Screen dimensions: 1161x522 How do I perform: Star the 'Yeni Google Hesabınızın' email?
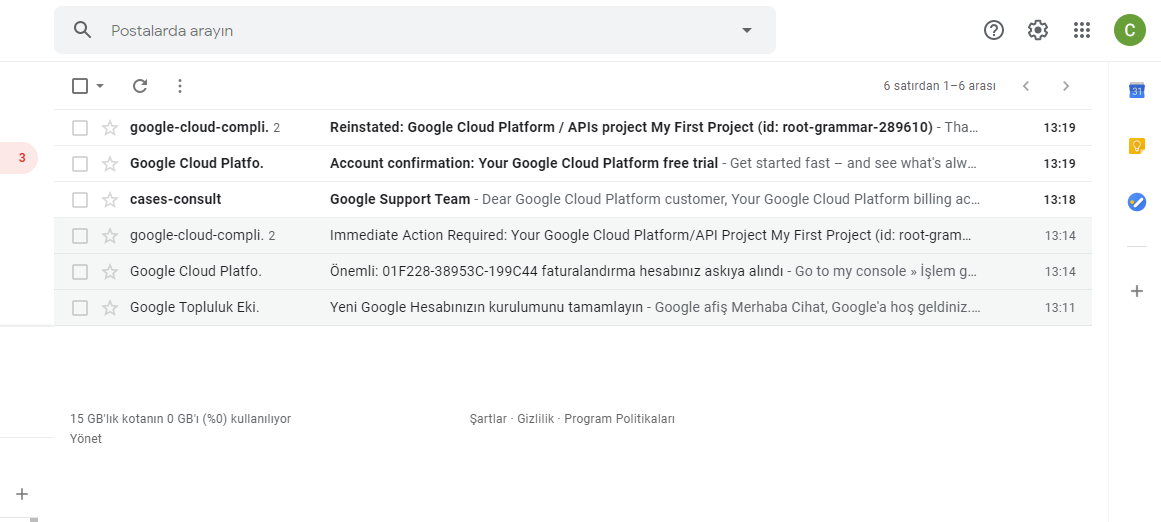110,308
